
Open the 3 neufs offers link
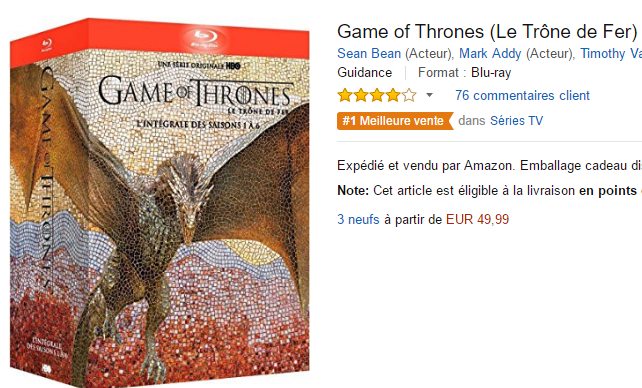[x=358, y=219]
